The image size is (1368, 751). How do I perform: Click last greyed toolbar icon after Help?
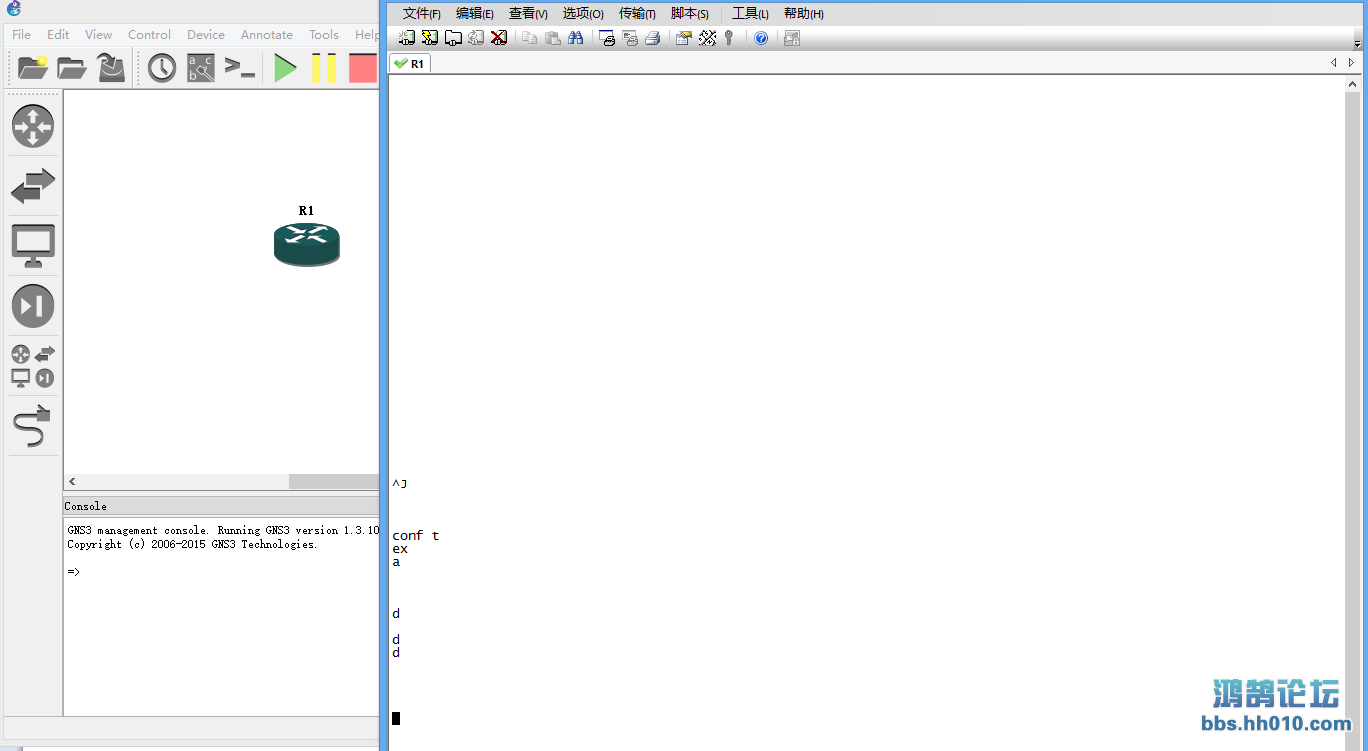pyautogui.click(x=792, y=38)
